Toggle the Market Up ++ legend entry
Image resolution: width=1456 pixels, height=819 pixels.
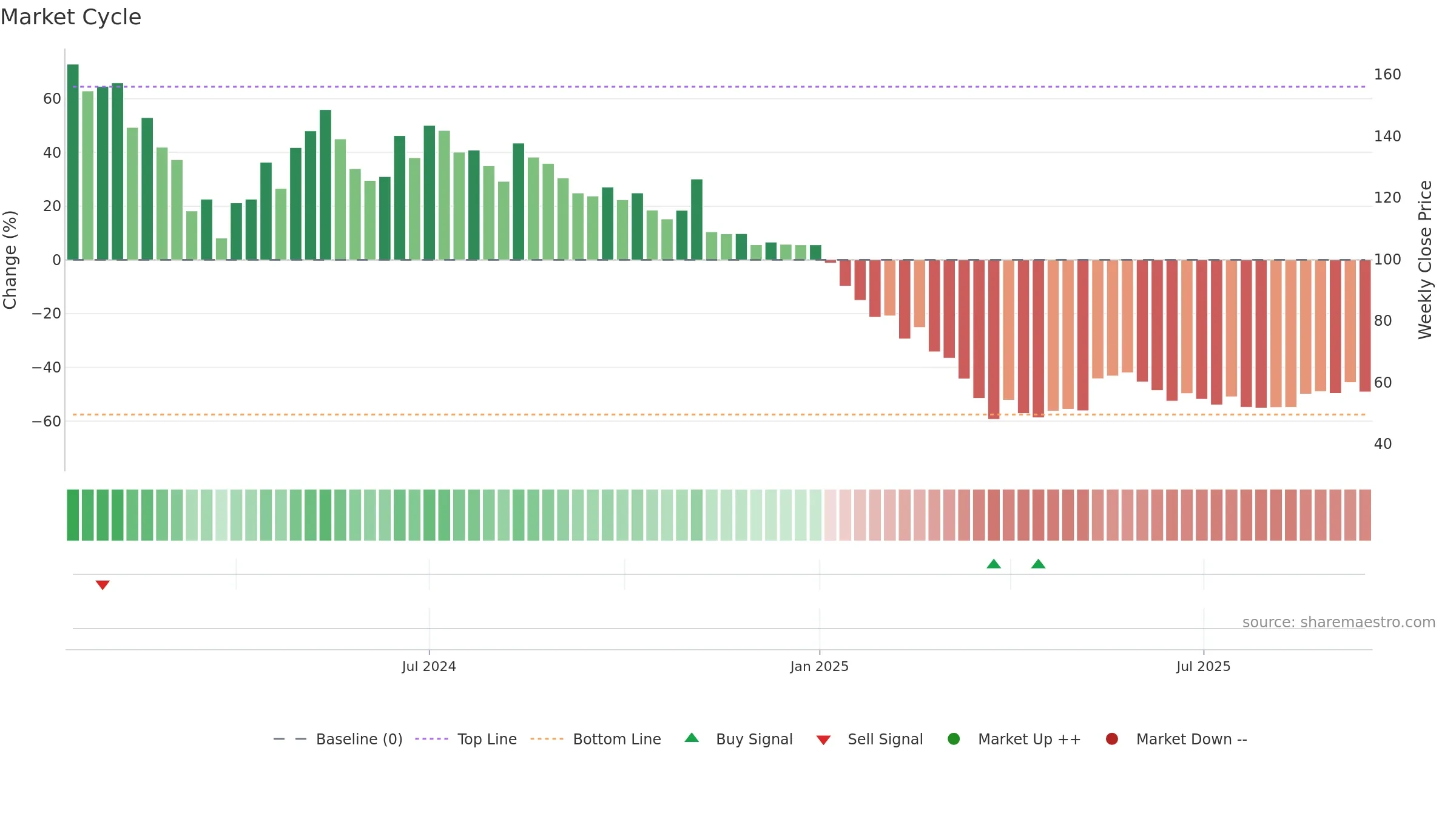[1014, 739]
